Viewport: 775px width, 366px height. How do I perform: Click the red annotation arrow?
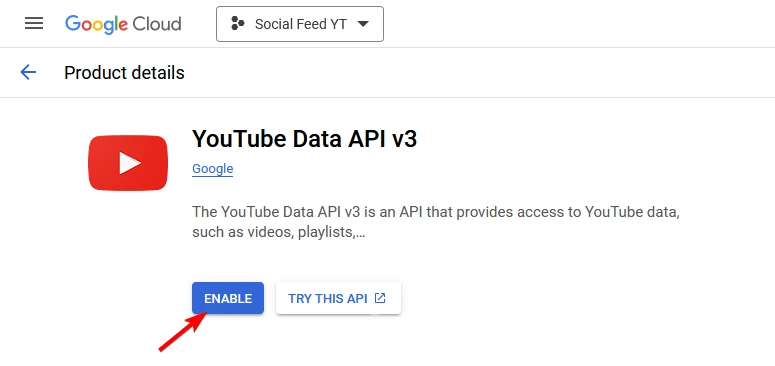182,332
